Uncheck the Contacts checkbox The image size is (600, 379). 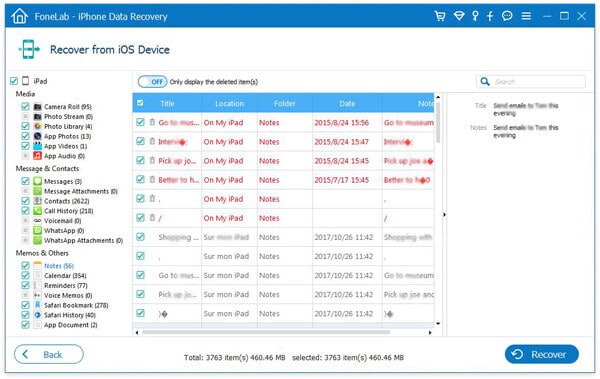click(25, 201)
